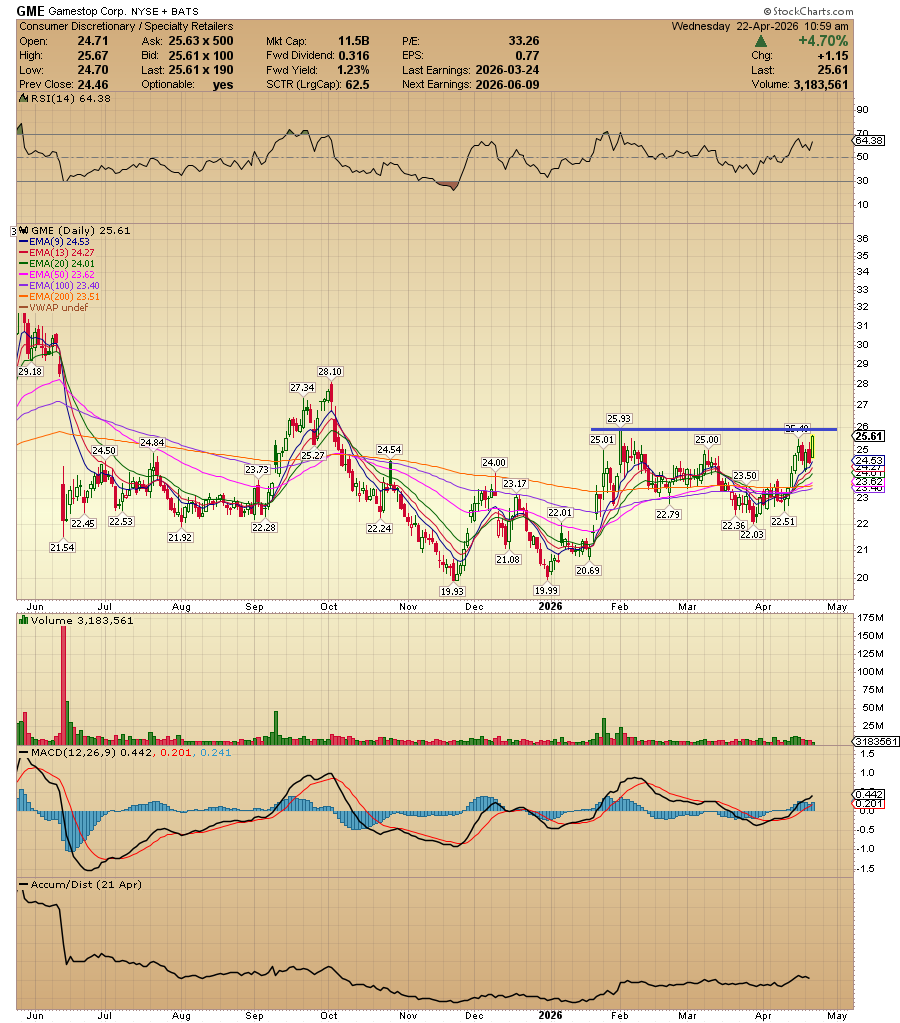900x1023 pixels.
Task: Click the Prev Close 24.46 value
Action: point(93,85)
